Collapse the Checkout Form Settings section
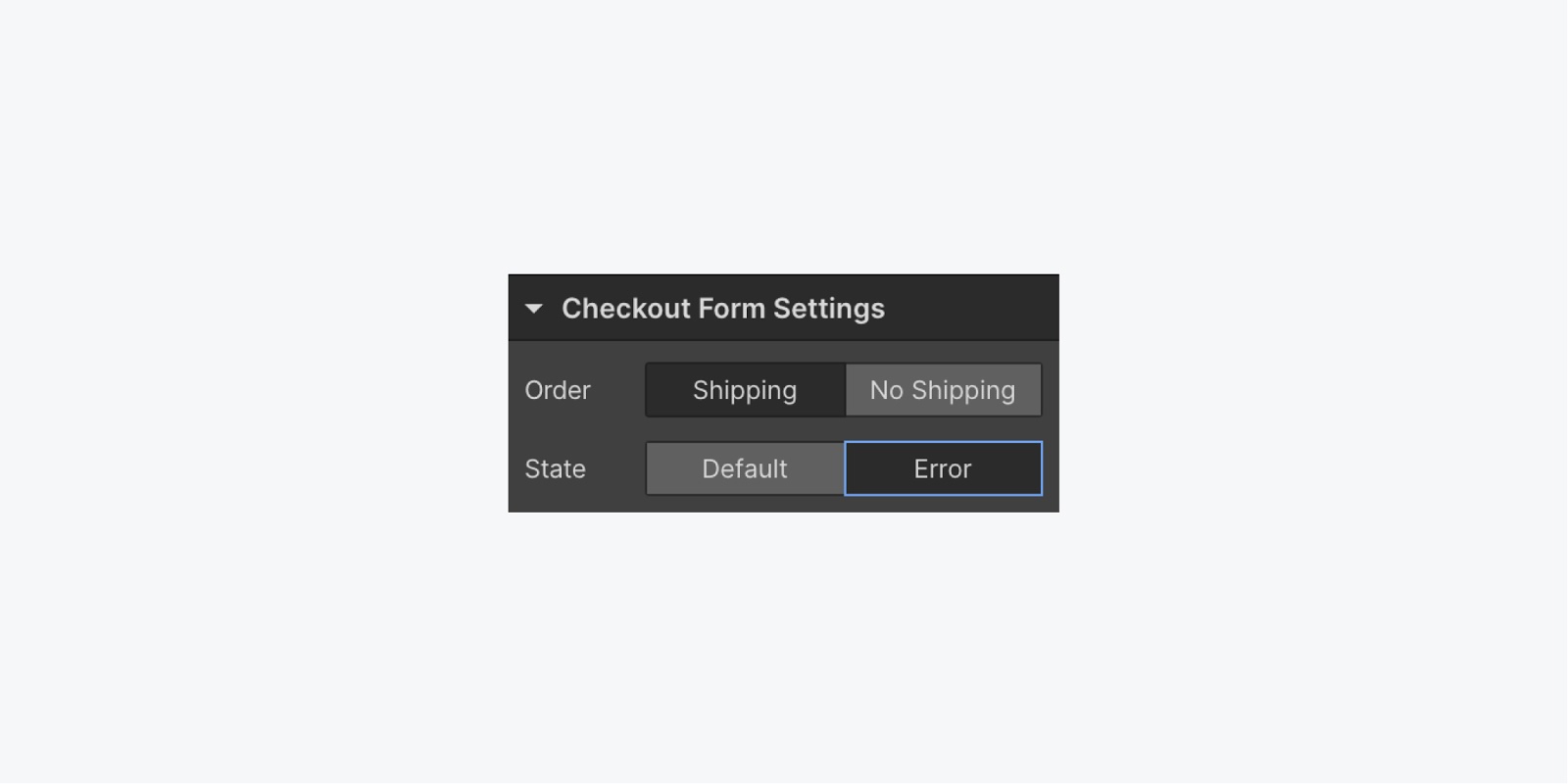 (534, 309)
